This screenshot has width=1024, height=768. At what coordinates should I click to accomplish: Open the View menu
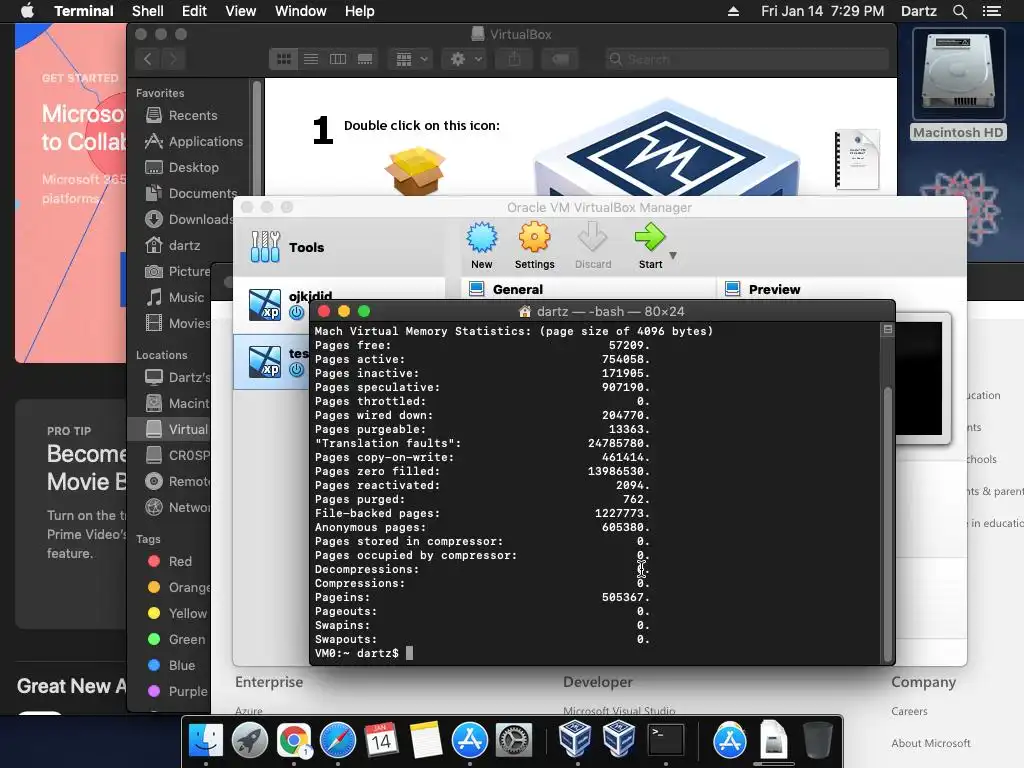240,11
